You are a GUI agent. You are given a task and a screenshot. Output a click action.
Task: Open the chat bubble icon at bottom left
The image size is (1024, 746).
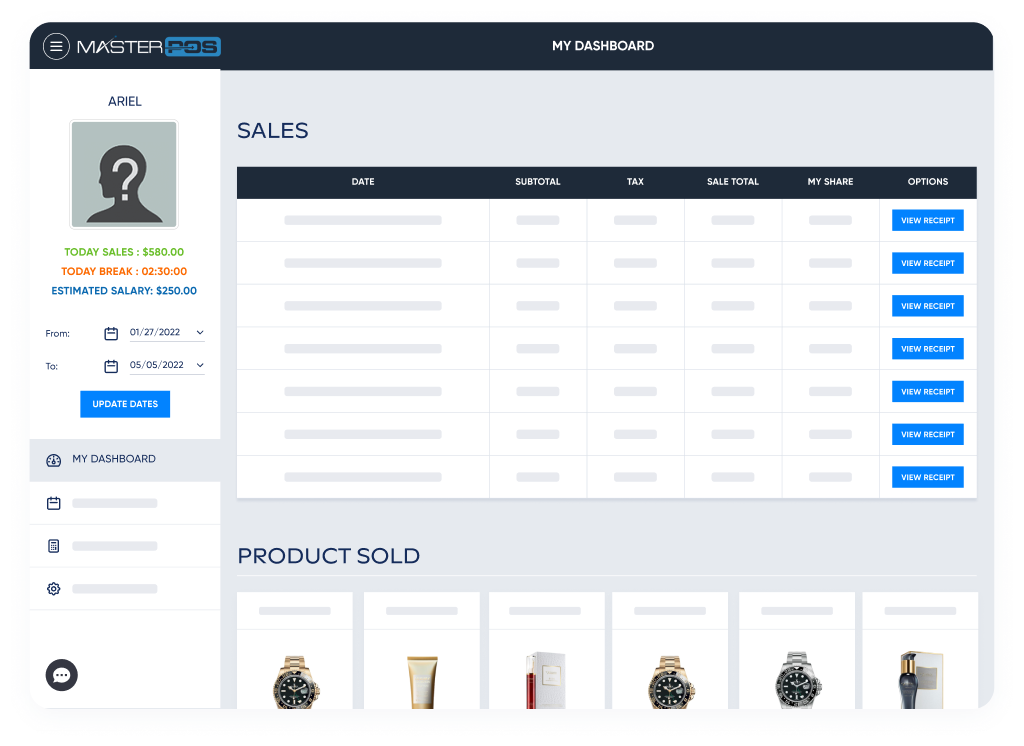point(61,675)
